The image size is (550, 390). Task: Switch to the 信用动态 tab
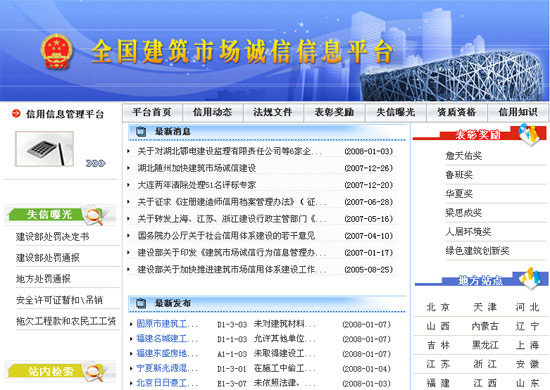[x=213, y=112]
